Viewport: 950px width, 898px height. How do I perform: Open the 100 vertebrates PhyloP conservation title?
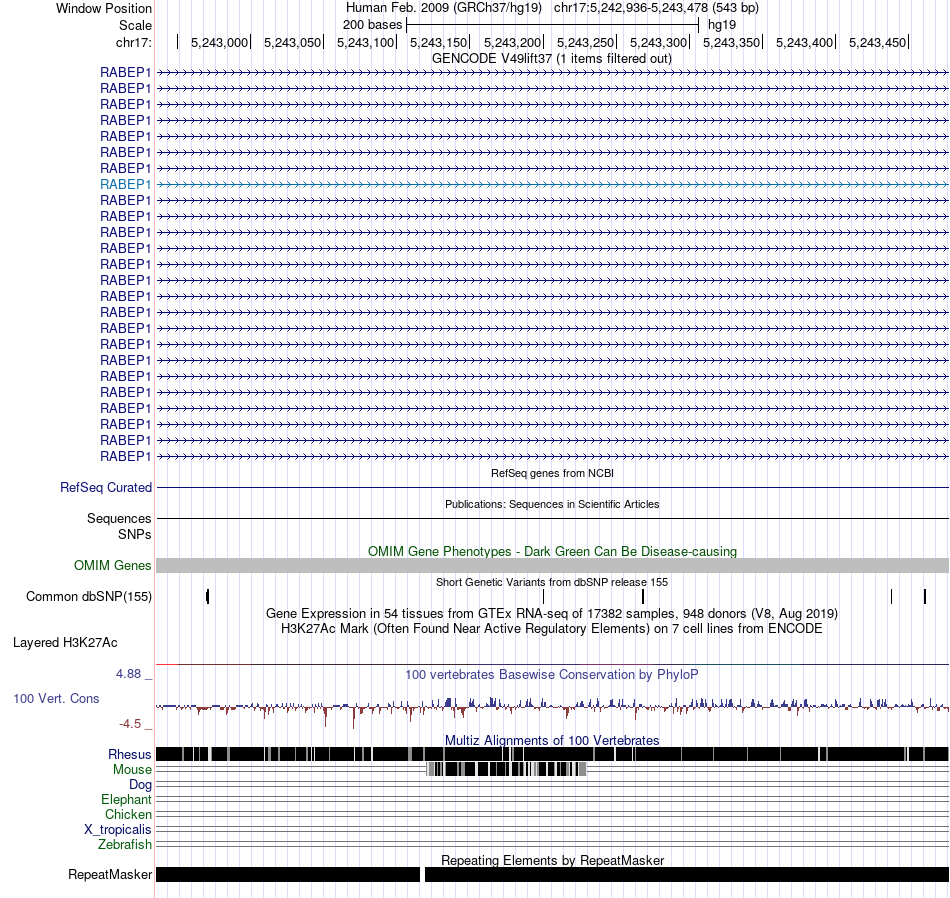552,674
